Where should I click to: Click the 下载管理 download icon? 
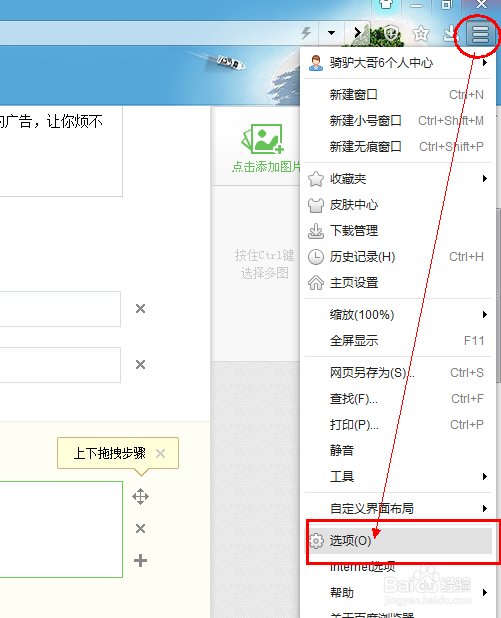point(316,231)
